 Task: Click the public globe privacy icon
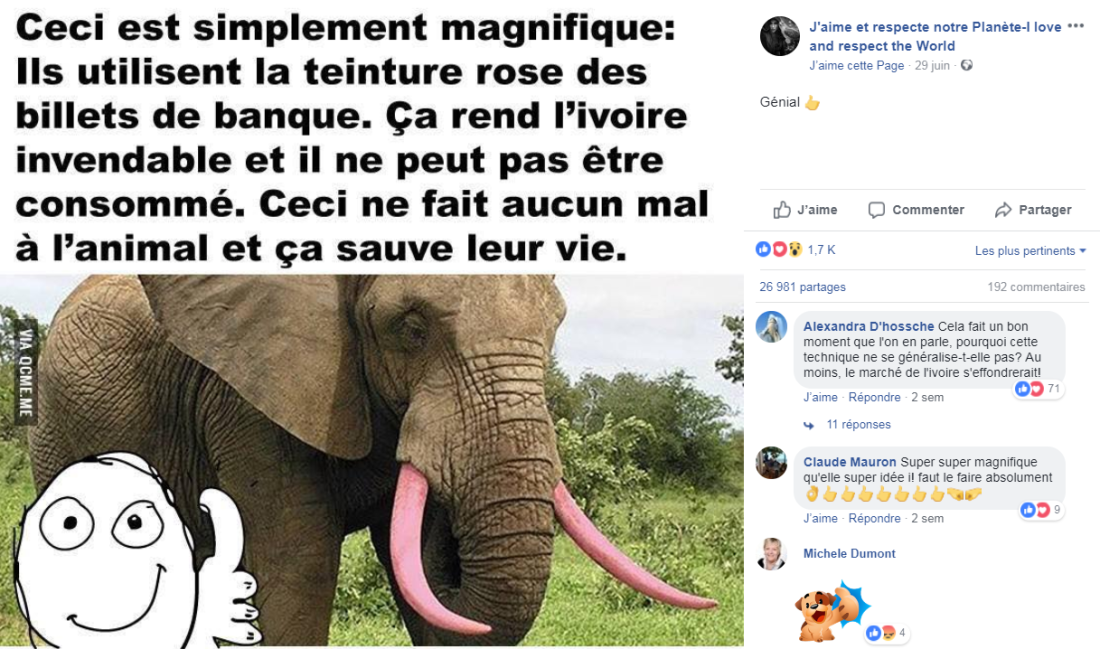click(x=967, y=65)
